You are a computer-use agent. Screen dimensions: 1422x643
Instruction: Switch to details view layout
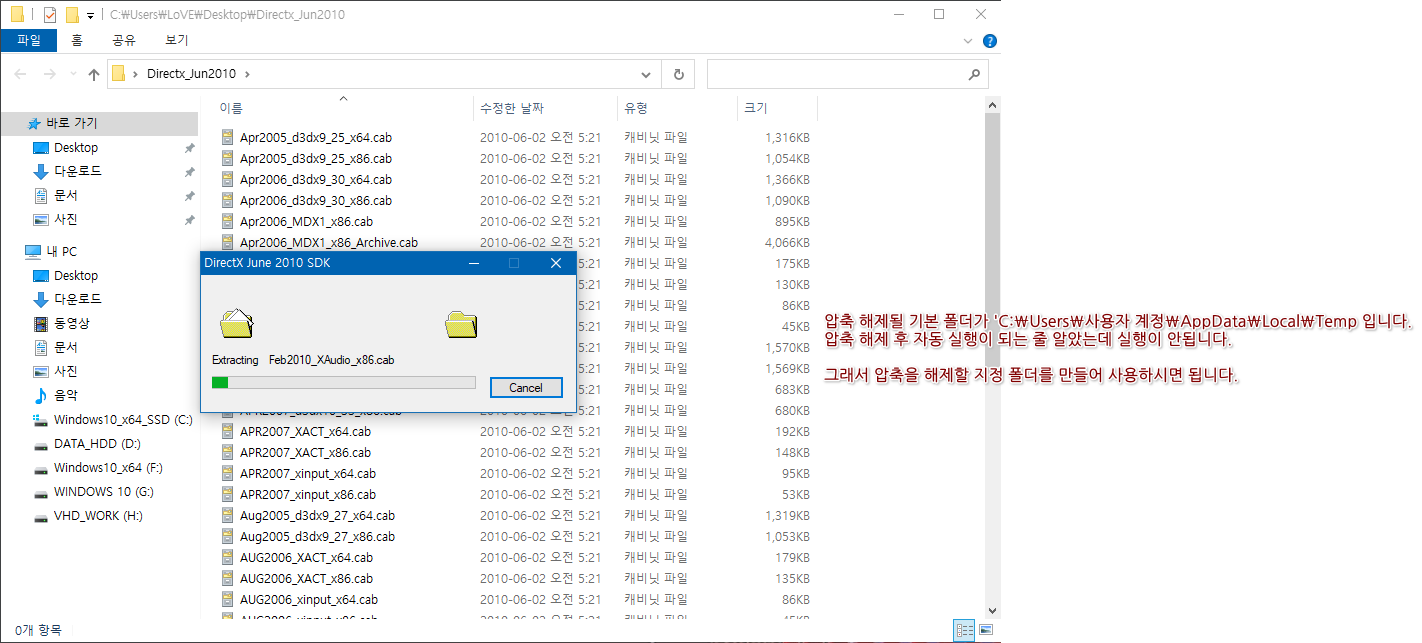point(964,630)
